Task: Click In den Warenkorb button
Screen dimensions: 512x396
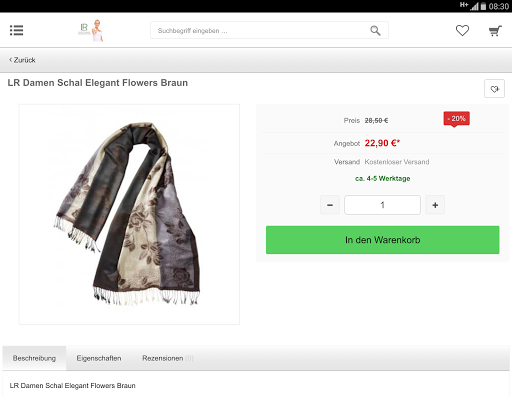Action: 383,240
